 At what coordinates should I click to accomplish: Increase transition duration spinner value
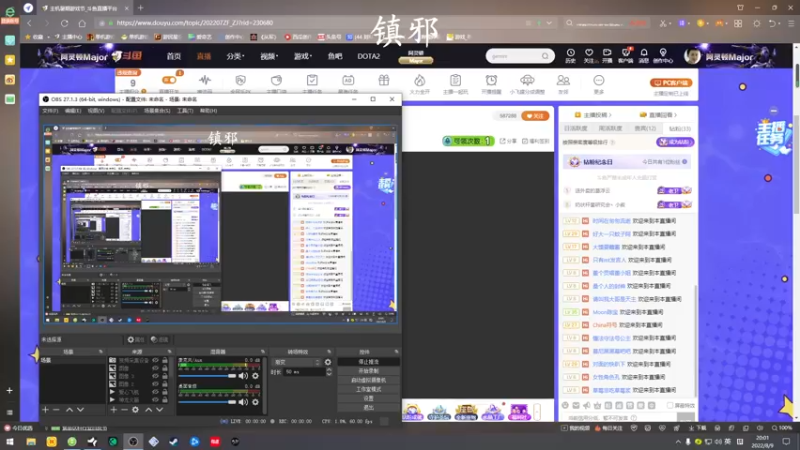click(x=329, y=369)
